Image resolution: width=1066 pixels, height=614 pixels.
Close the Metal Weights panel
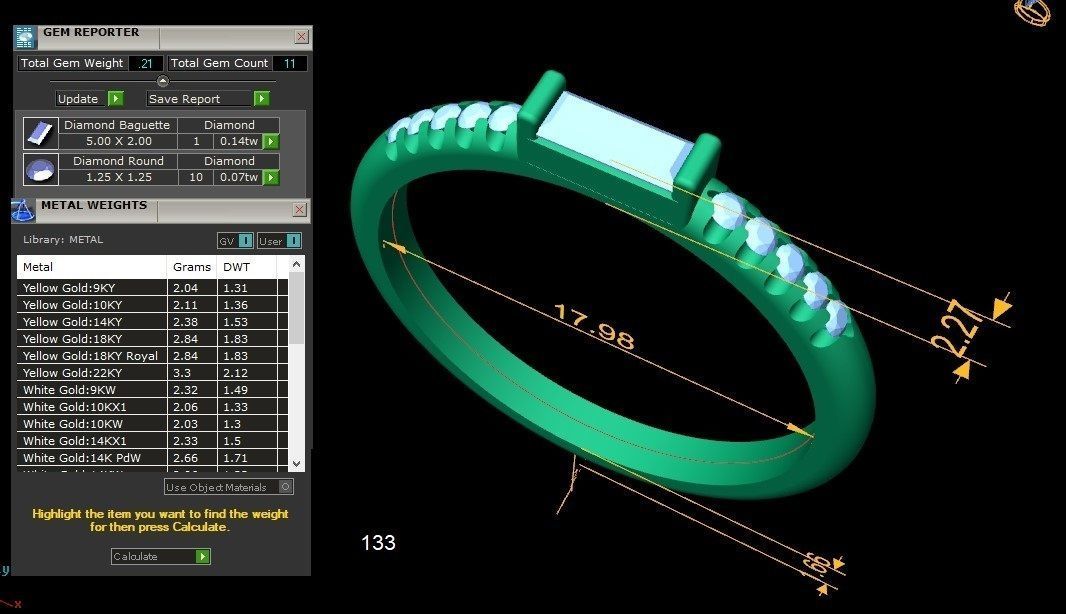coord(299,209)
